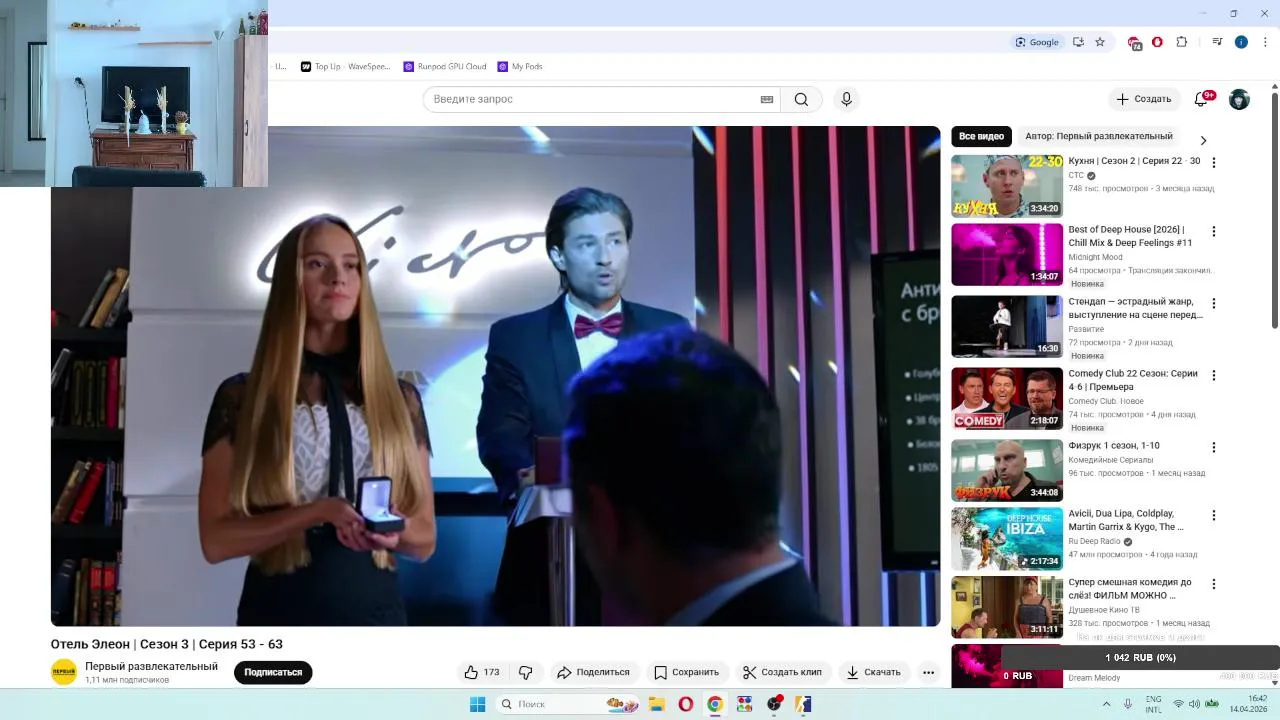Open the Best of Deep House thumbnail
1280x720 pixels.
[x=1007, y=254]
